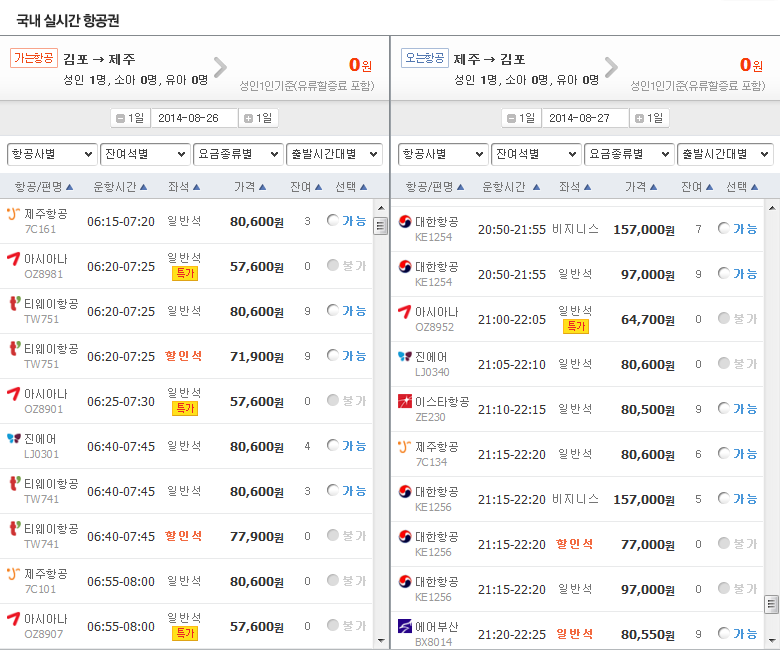The height and width of the screenshot is (657, 783).
Task: Select Jin Air LJ0301 radio button
Action: [333, 445]
